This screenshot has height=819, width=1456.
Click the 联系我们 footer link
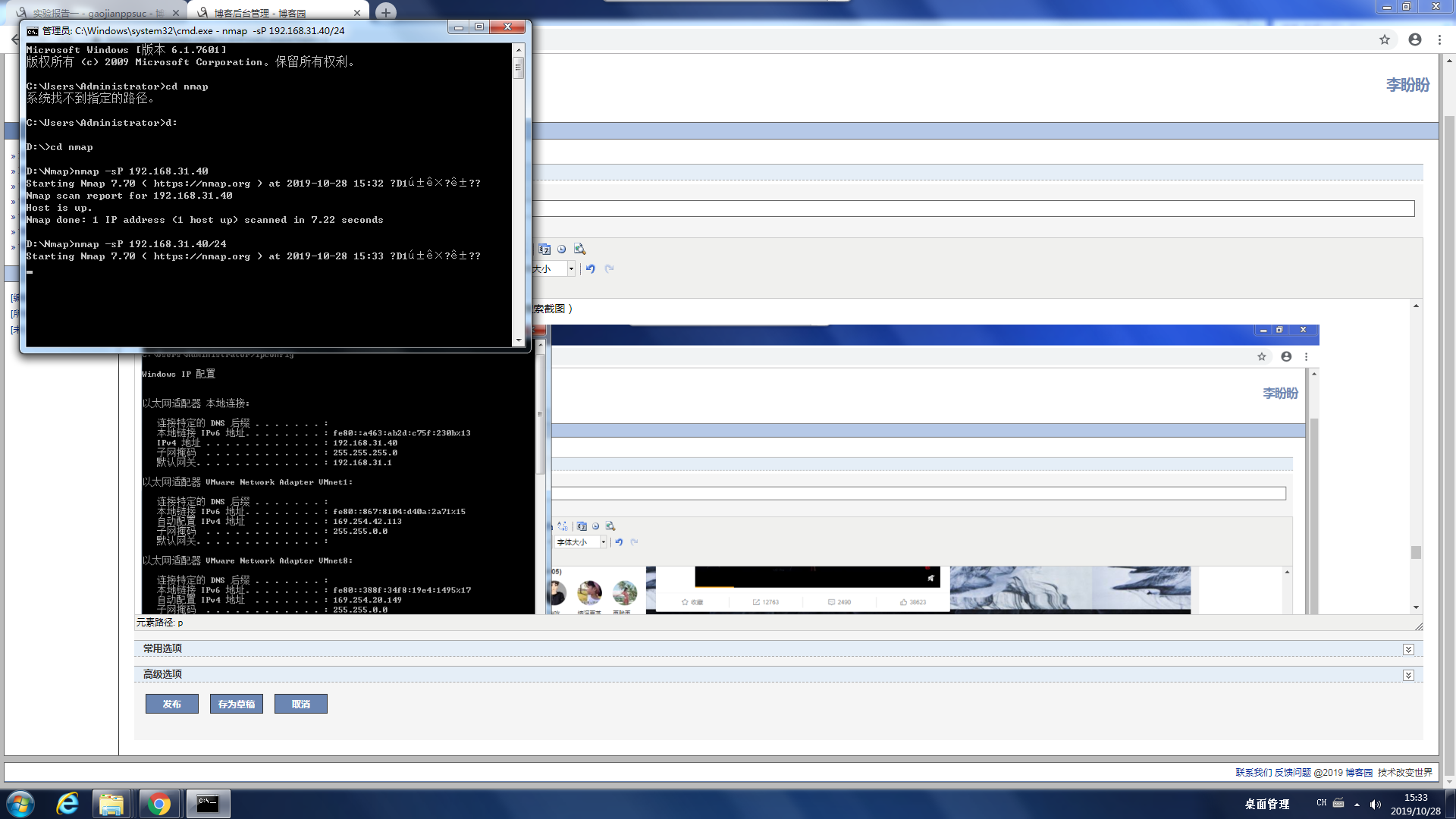[1254, 772]
